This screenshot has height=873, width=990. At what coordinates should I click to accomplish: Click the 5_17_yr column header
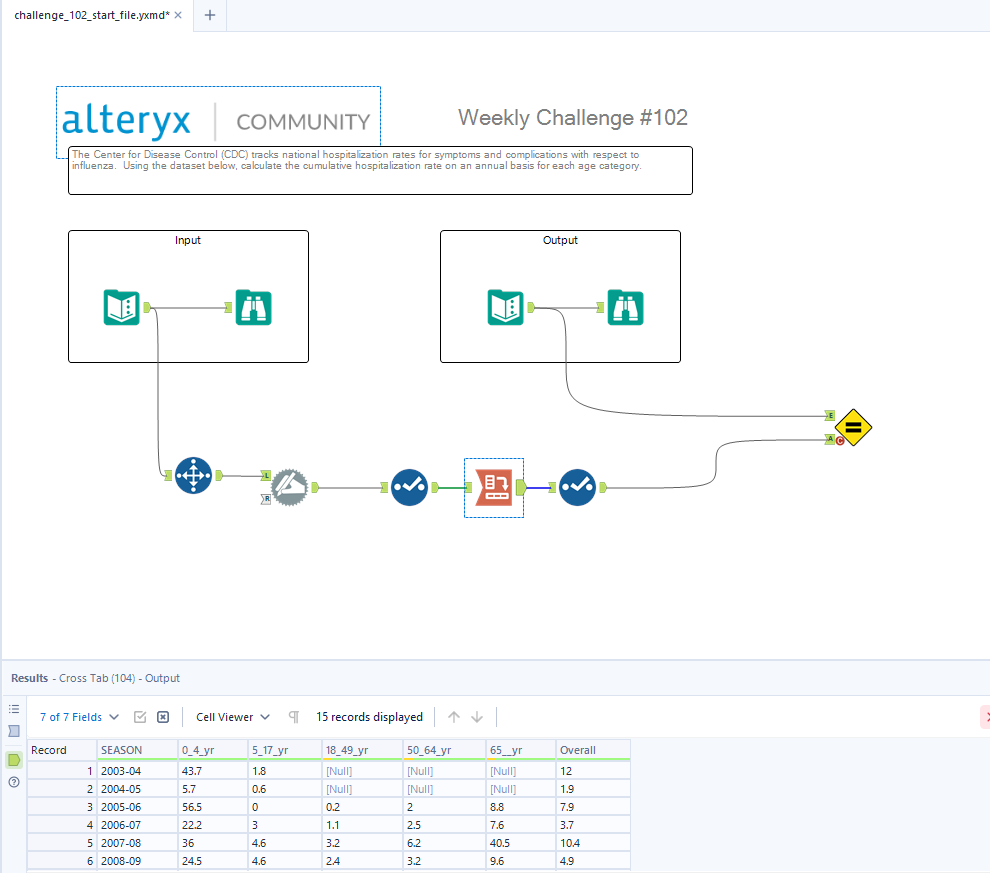tap(285, 750)
